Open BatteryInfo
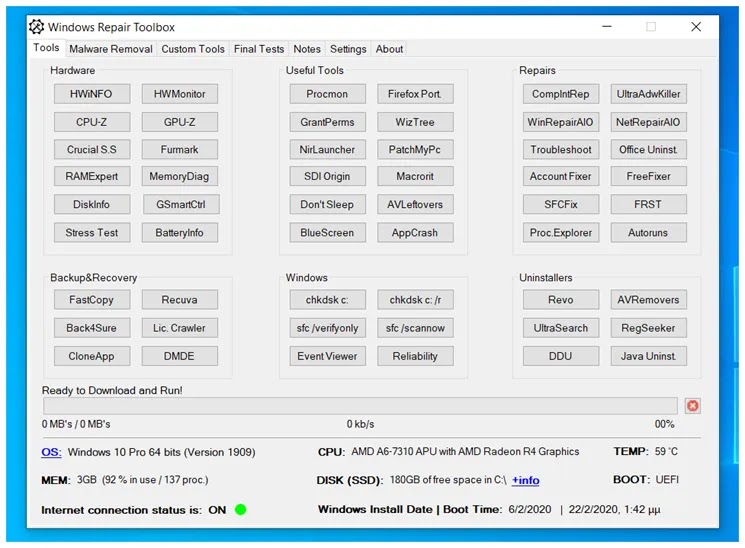The height and width of the screenshot is (548, 745). (180, 233)
